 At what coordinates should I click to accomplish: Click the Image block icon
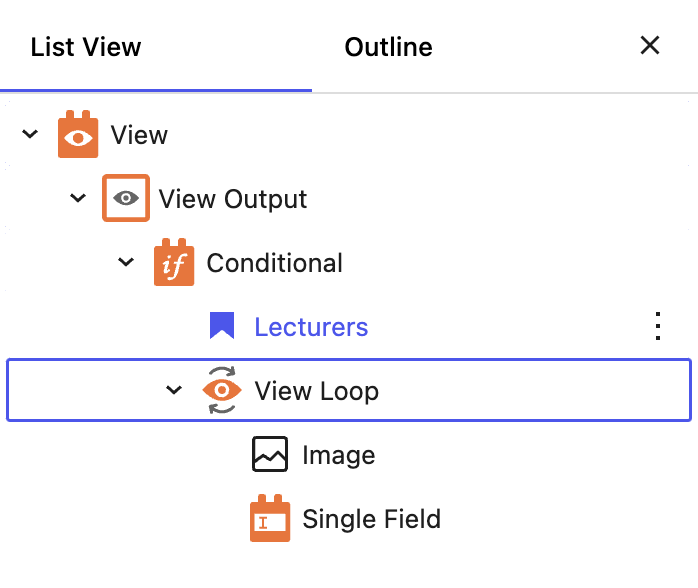(x=270, y=454)
